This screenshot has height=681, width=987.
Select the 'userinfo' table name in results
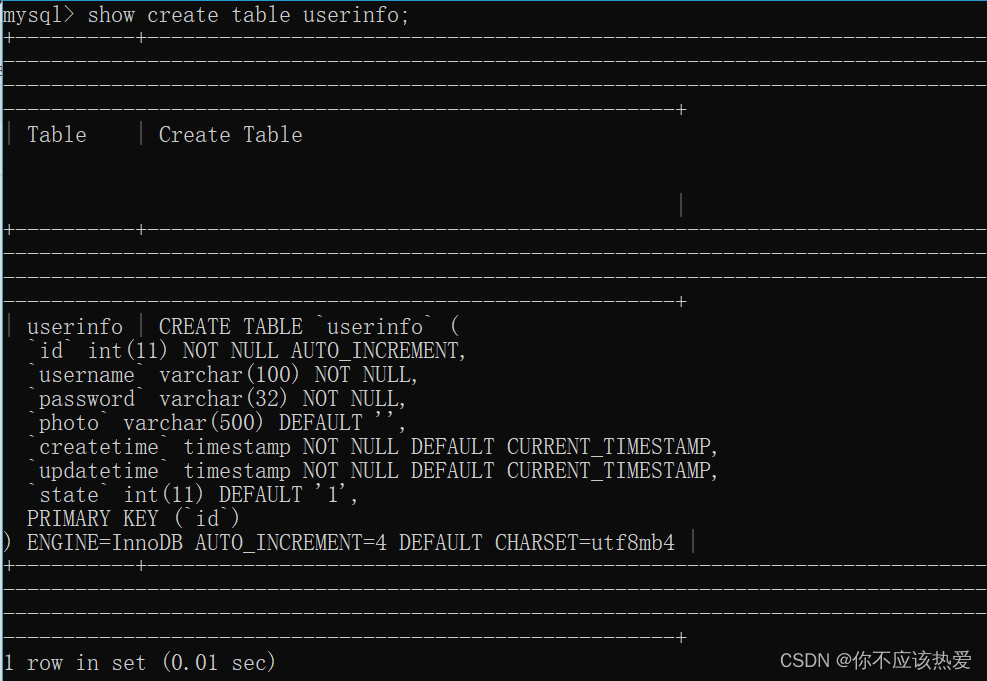[x=75, y=326]
